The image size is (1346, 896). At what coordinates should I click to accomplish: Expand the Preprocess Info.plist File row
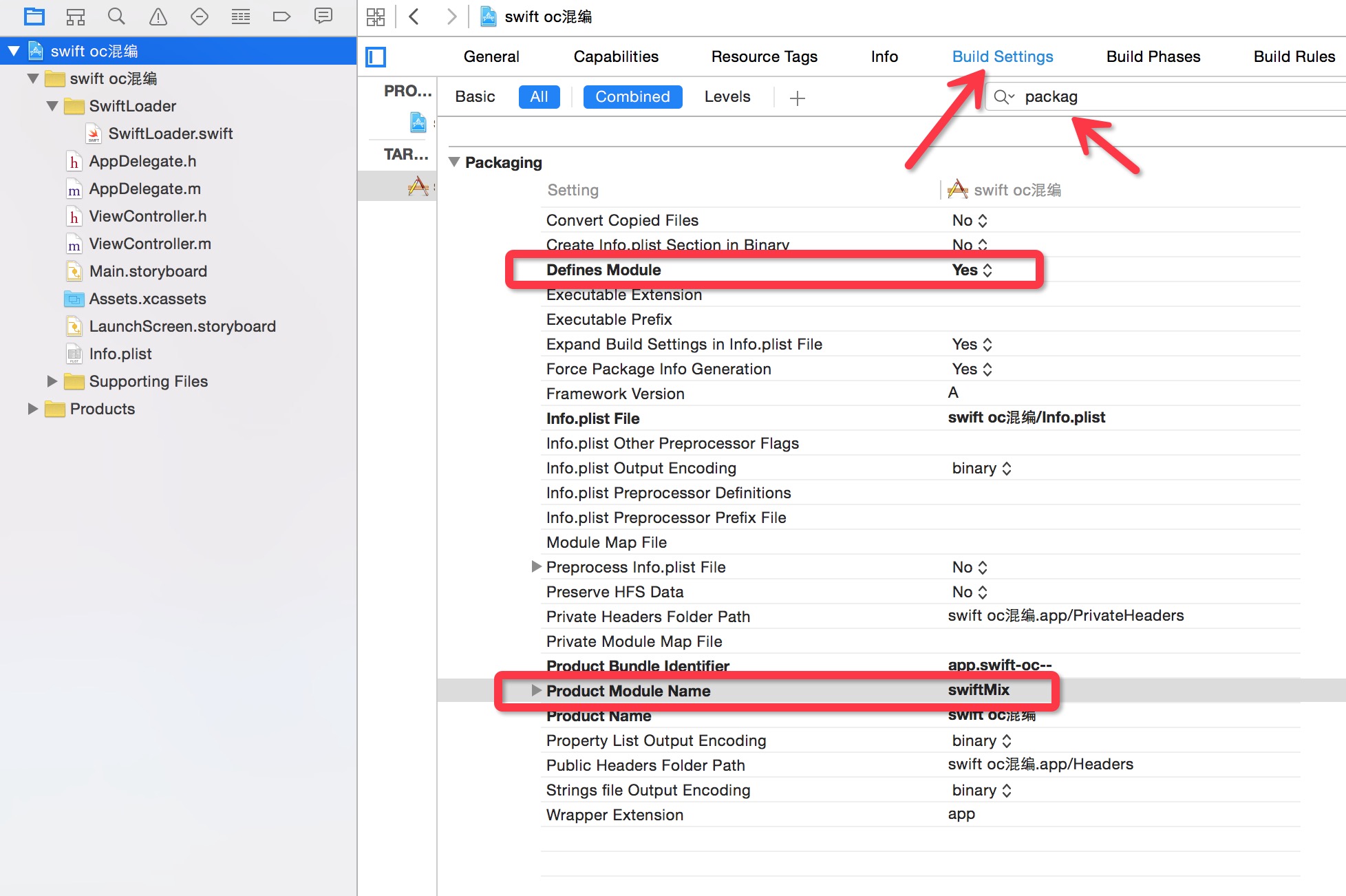(537, 566)
